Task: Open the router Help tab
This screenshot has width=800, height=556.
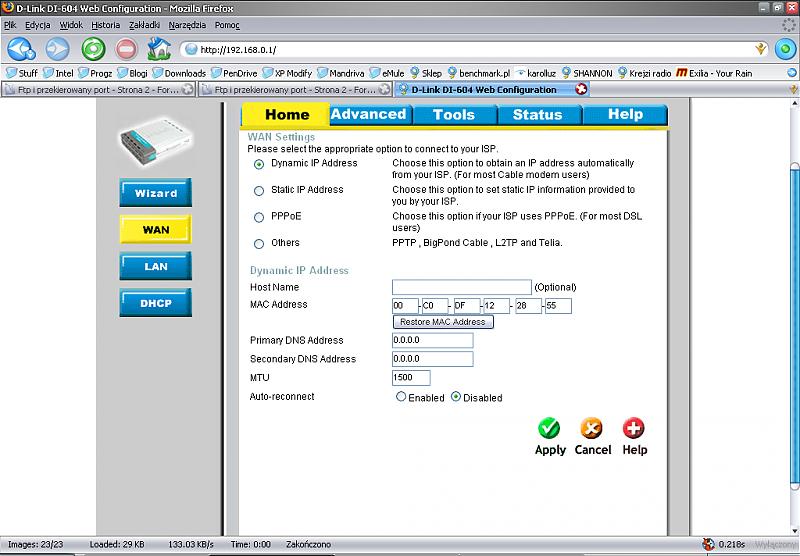Action: [625, 114]
